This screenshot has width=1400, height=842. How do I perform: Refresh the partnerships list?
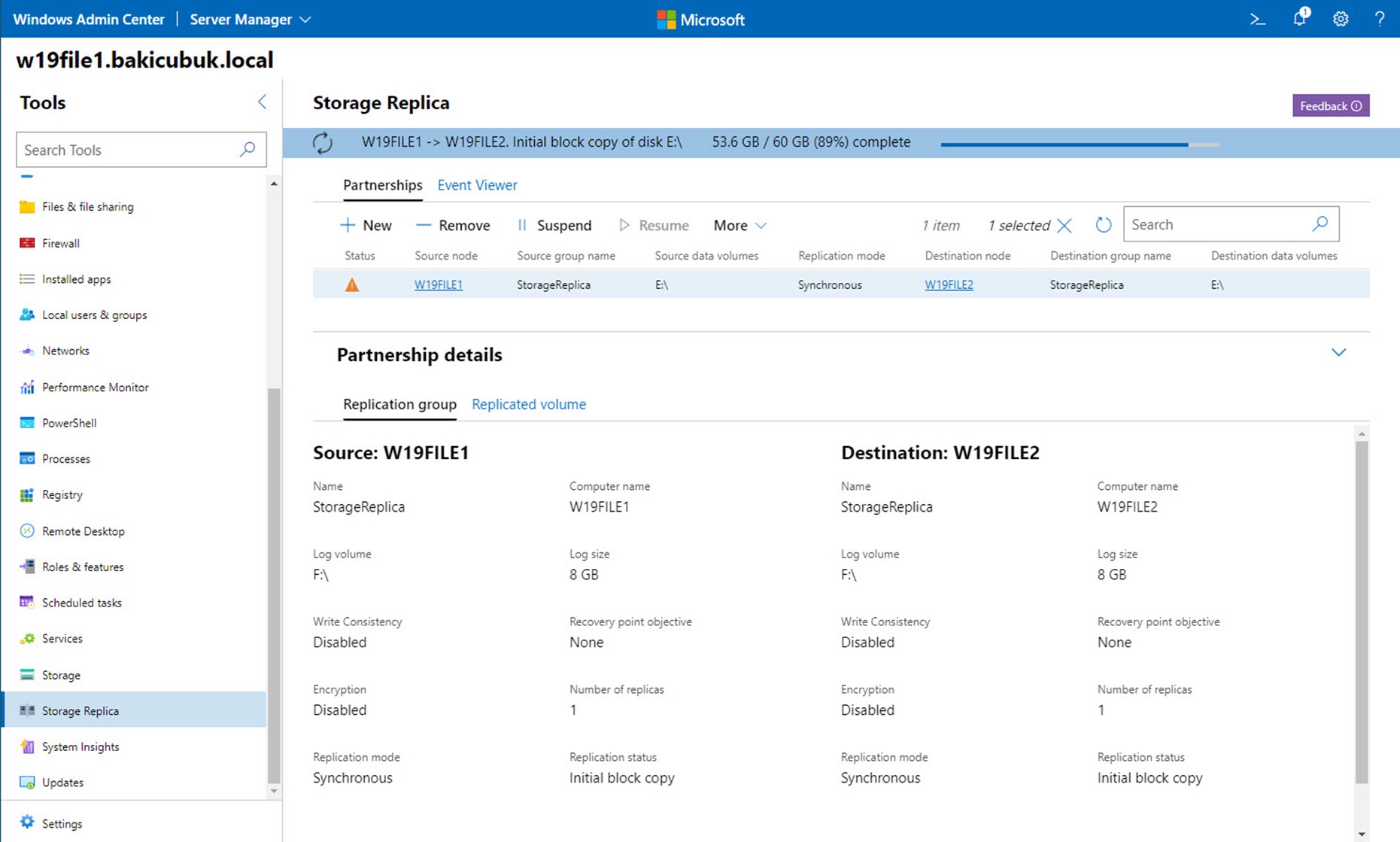[x=1103, y=225]
